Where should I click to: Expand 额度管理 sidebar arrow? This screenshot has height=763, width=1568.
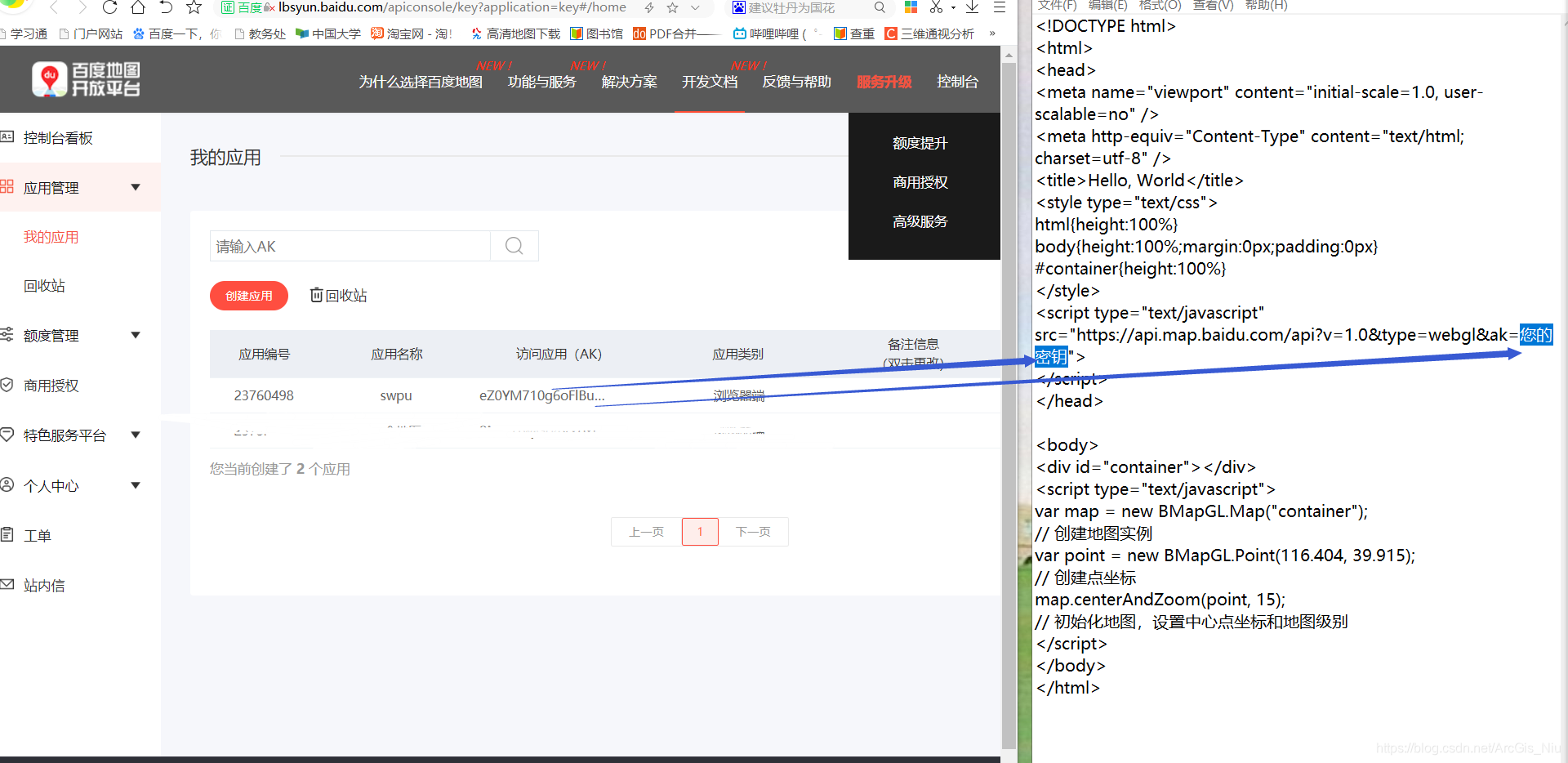click(x=136, y=335)
